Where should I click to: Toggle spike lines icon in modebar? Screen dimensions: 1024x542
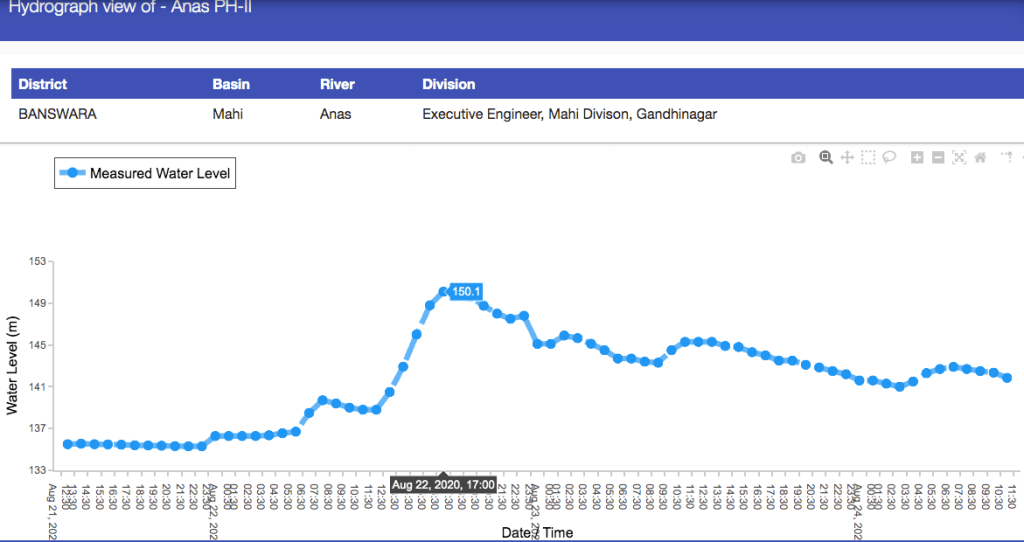[x=1007, y=157]
